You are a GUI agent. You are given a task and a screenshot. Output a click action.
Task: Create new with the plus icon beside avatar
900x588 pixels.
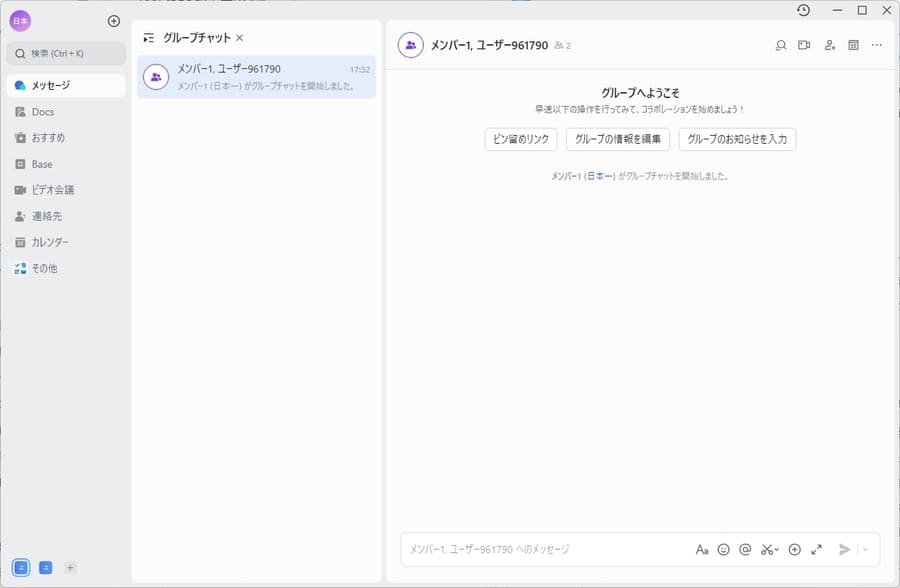[114, 19]
